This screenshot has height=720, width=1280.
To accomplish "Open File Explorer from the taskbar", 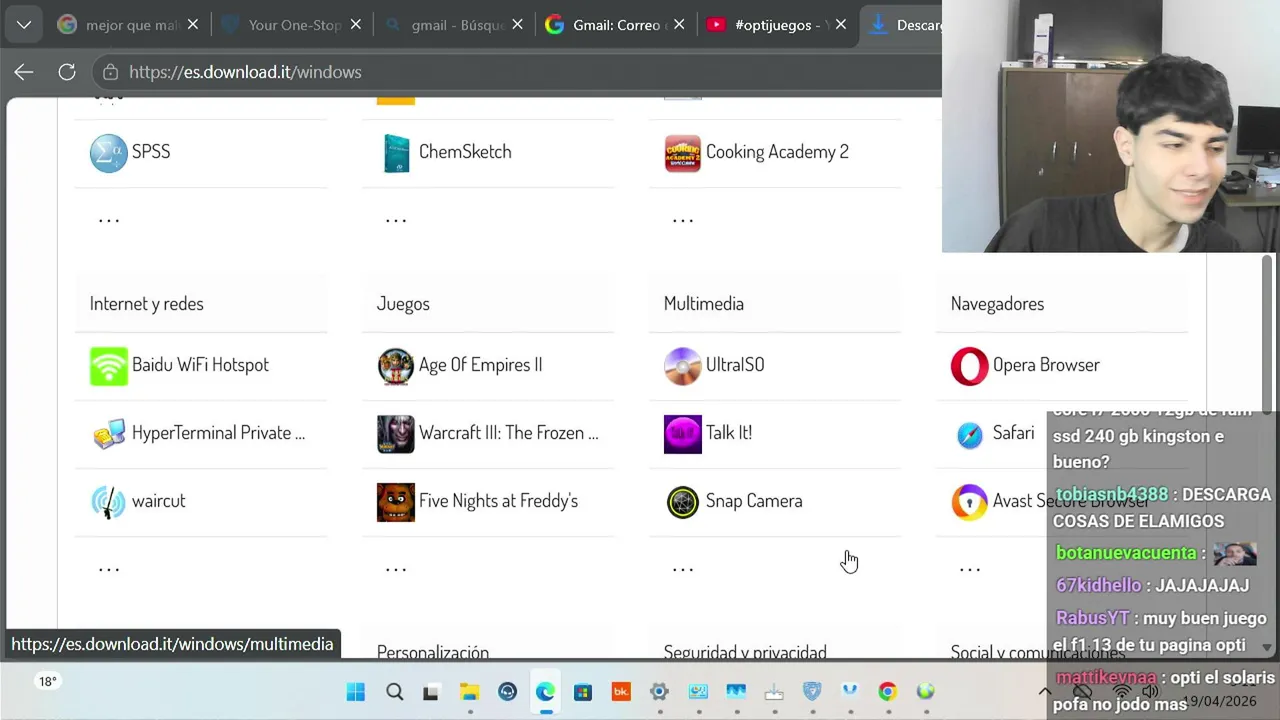I will [x=469, y=692].
